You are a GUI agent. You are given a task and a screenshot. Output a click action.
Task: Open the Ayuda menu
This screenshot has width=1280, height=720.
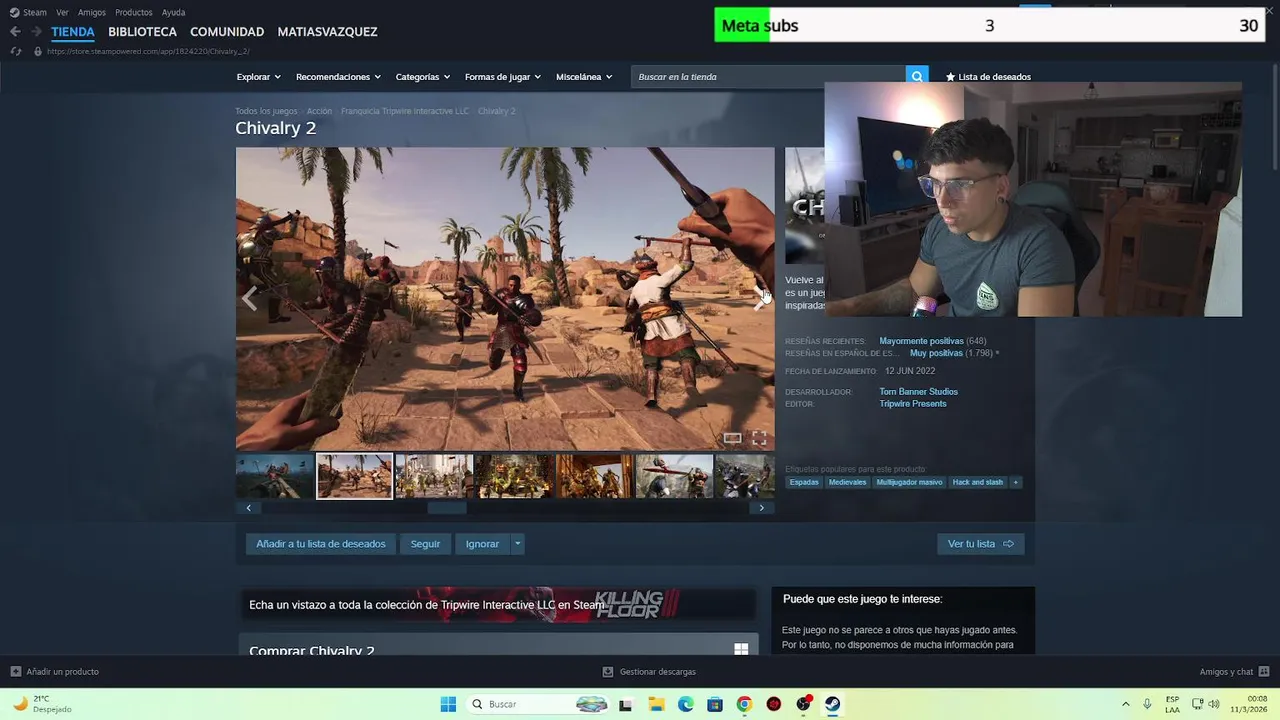173,12
